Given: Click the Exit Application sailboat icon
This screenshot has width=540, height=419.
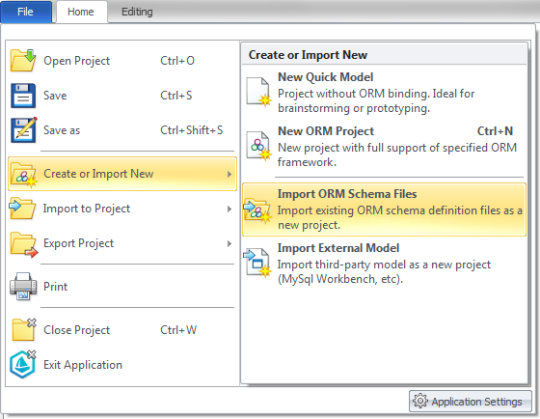Looking at the screenshot, I should click(23, 364).
